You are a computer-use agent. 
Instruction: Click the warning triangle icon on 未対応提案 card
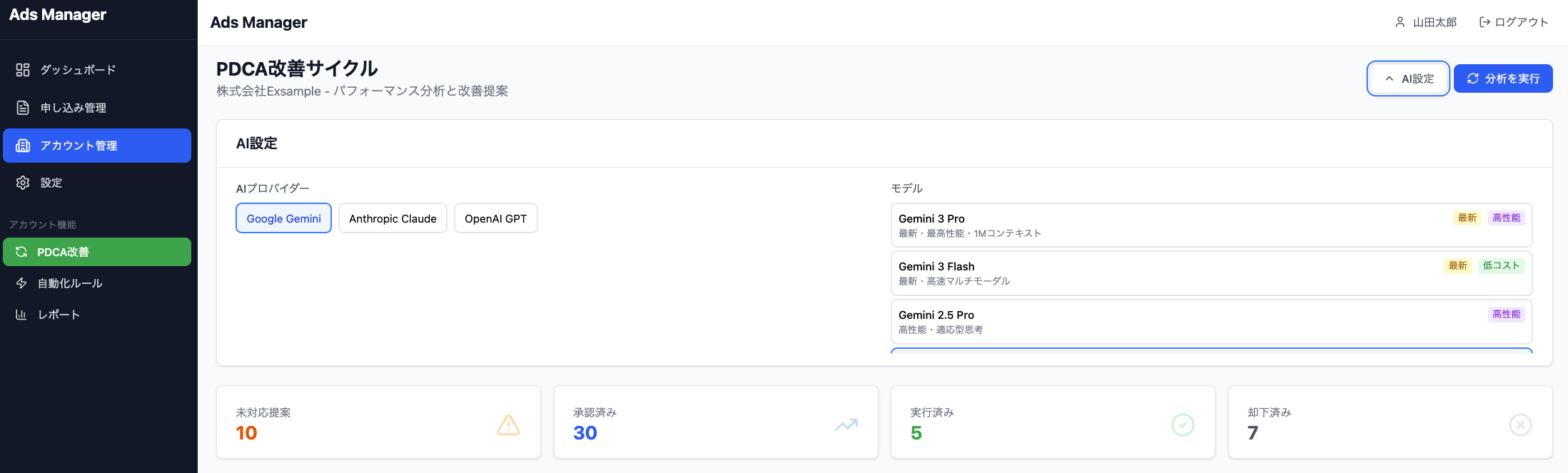pyautogui.click(x=508, y=425)
